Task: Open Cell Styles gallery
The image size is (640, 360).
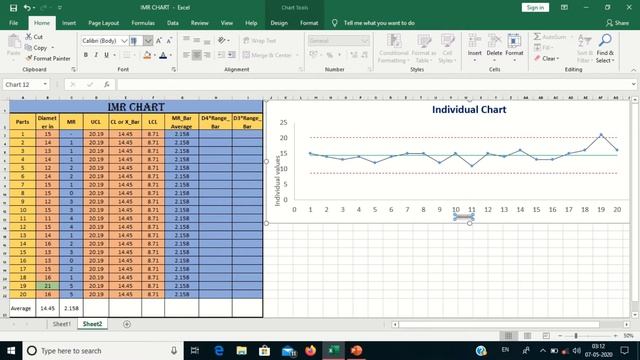Action: pos(447,49)
